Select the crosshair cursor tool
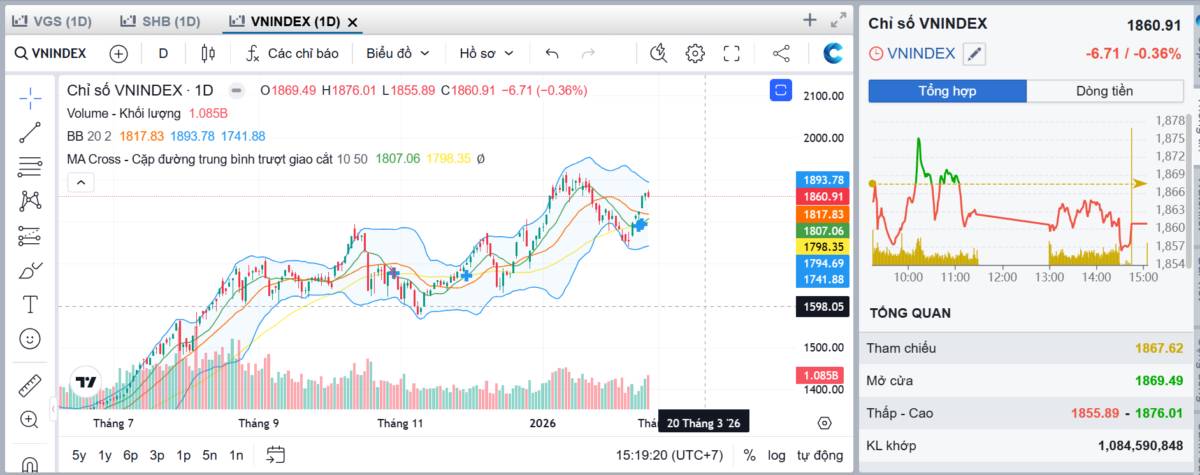Screen dimensions: 1200x475 tap(30, 97)
